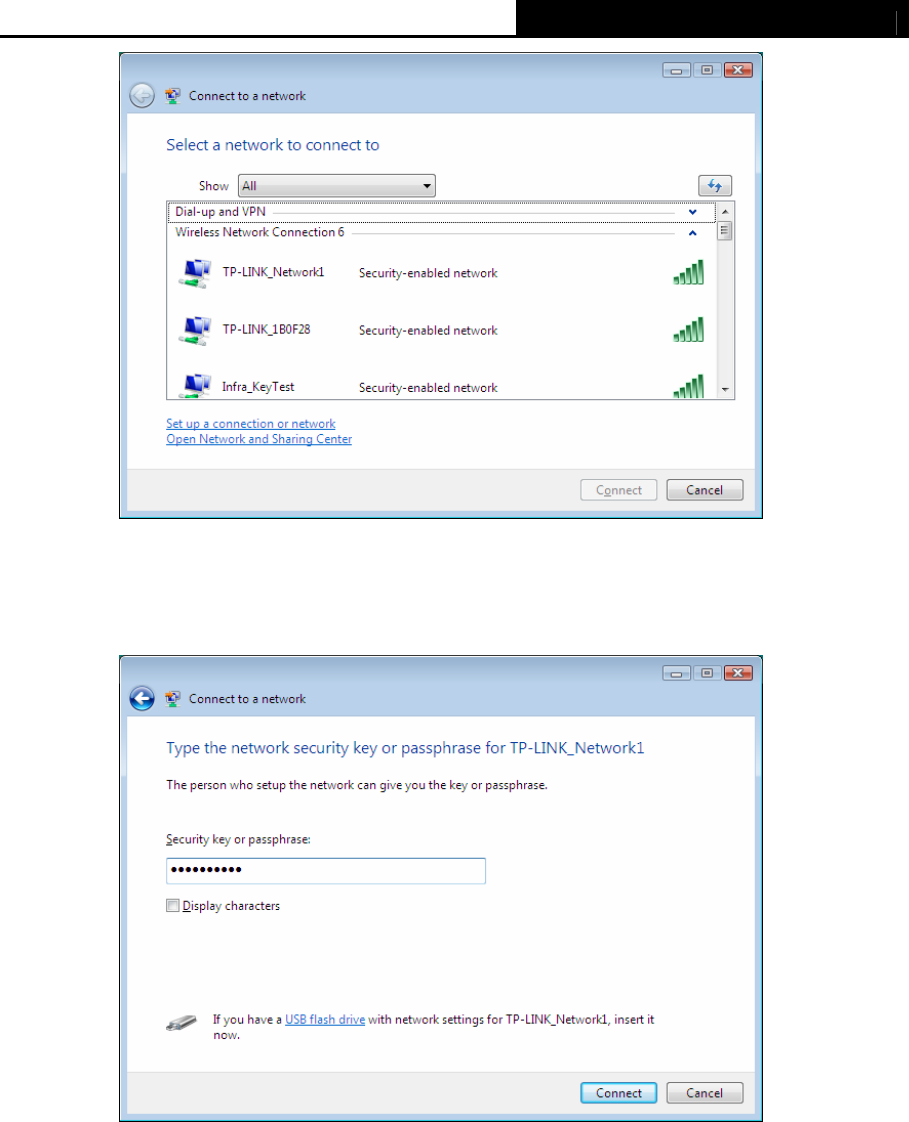
Task: Click the signal strength bars for TP-LINK_Network1
Action: [689, 273]
